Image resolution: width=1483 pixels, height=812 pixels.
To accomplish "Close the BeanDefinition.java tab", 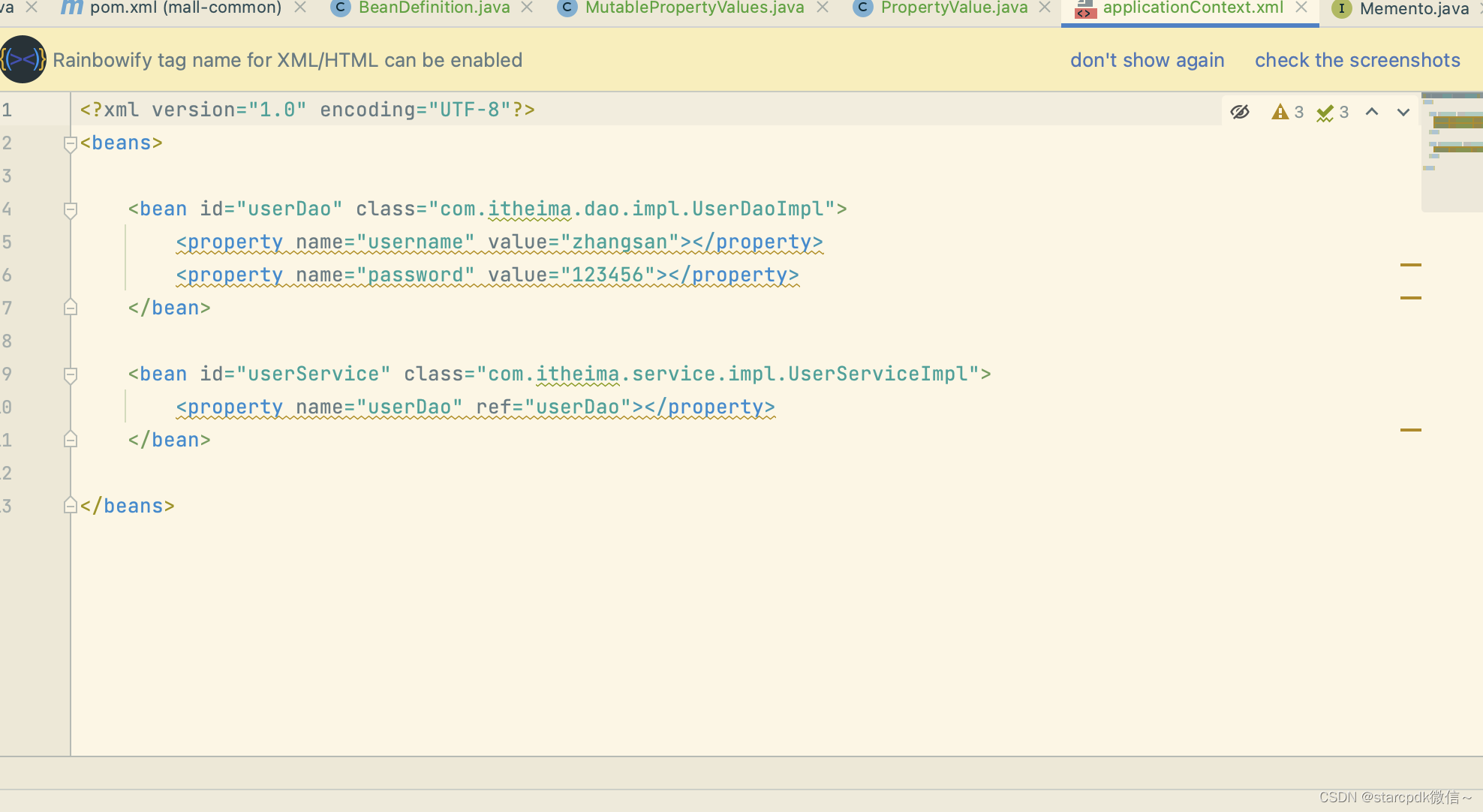I will [x=527, y=8].
